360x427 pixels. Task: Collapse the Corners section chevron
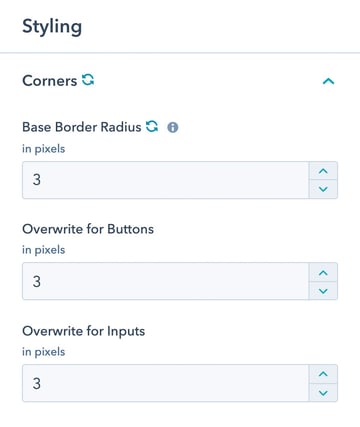point(328,81)
